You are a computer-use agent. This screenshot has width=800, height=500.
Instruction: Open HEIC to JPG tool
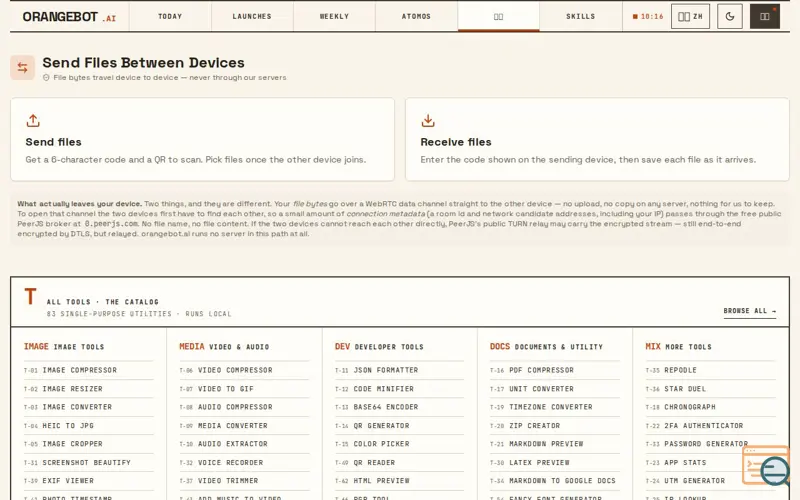89,426
